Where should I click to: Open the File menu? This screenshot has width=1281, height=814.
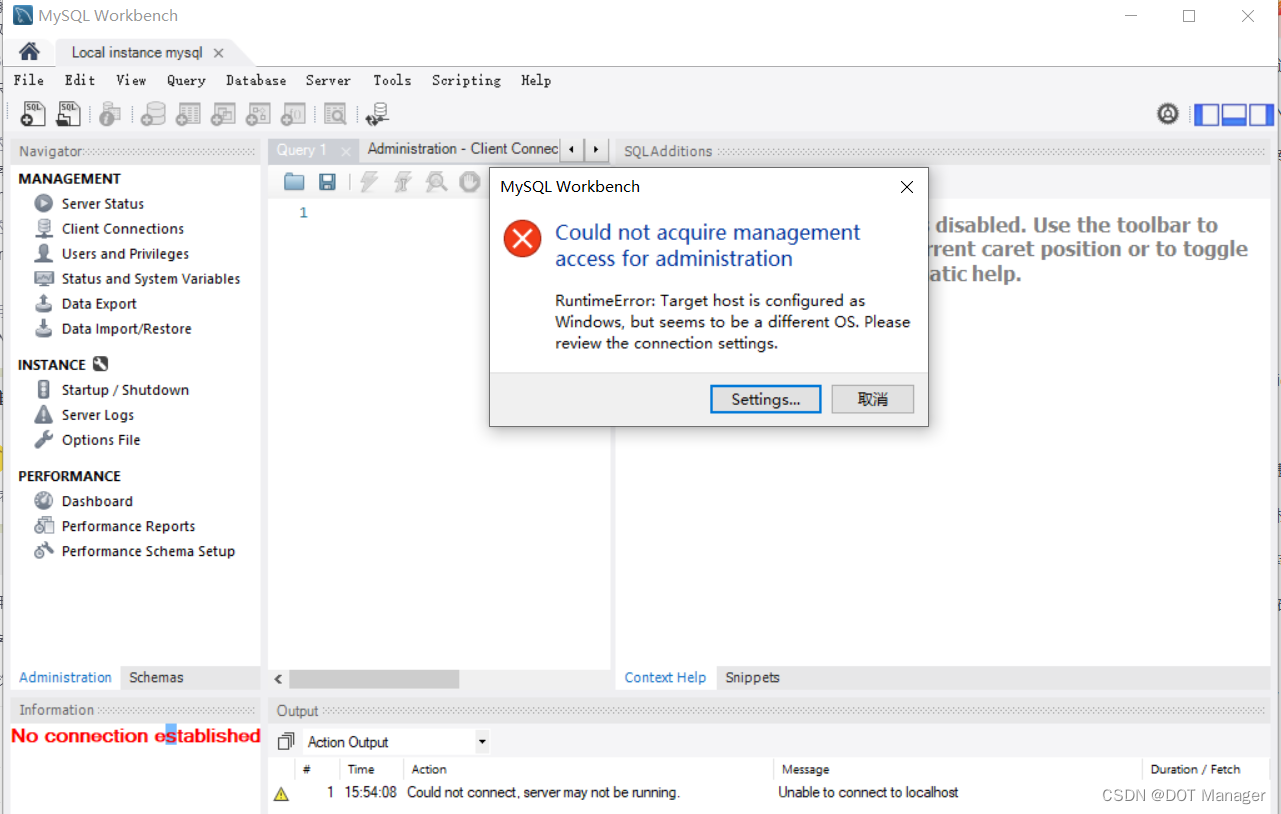click(x=28, y=80)
